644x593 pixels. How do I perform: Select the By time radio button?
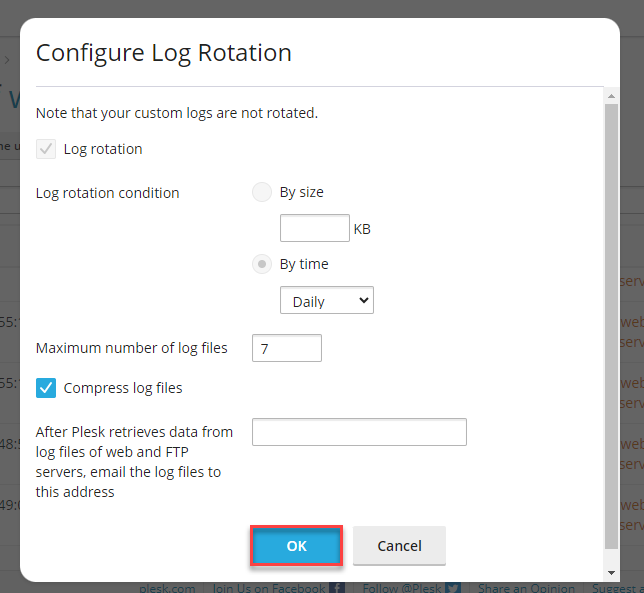[262, 264]
